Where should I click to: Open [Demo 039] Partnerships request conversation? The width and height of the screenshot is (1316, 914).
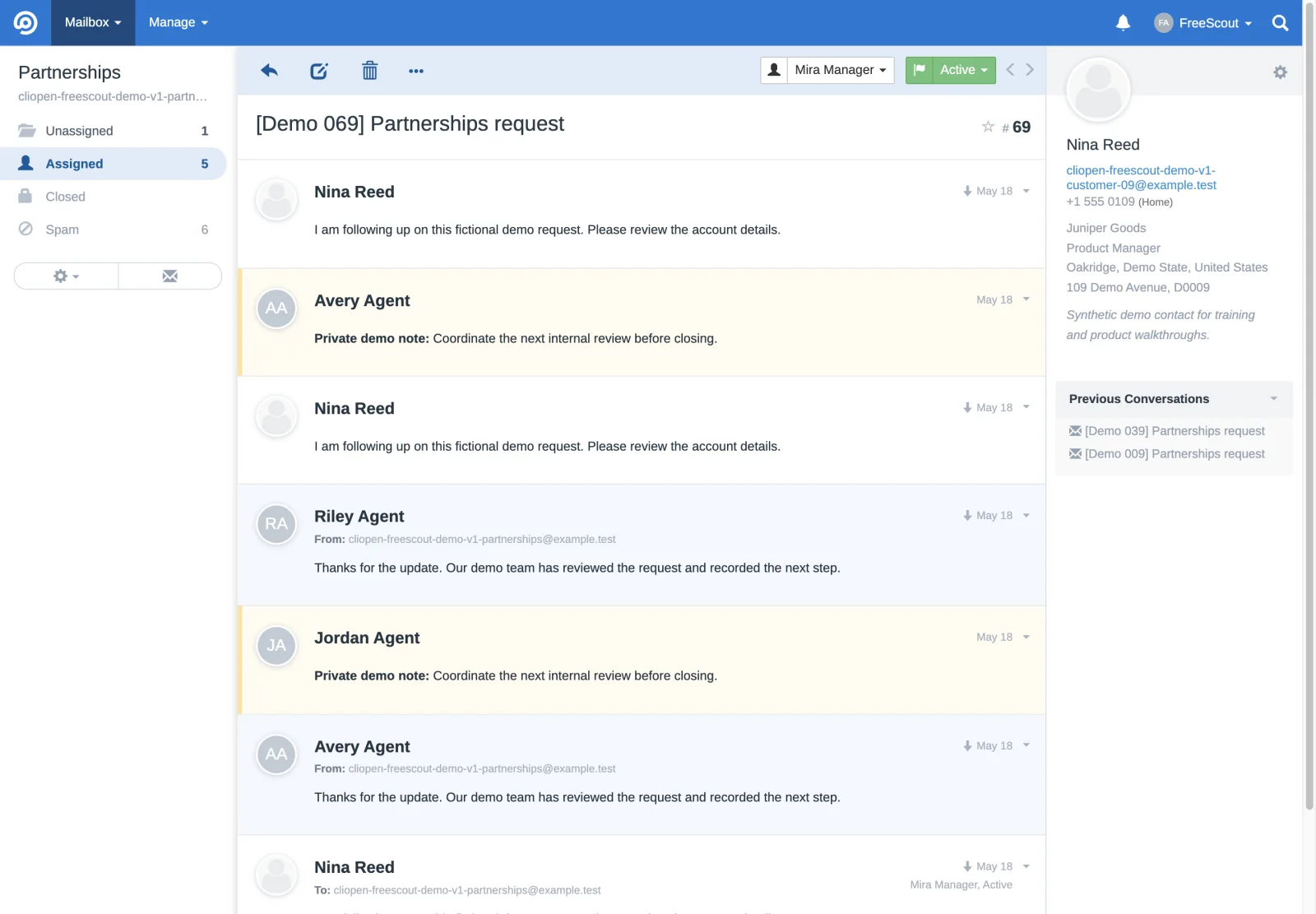1175,431
